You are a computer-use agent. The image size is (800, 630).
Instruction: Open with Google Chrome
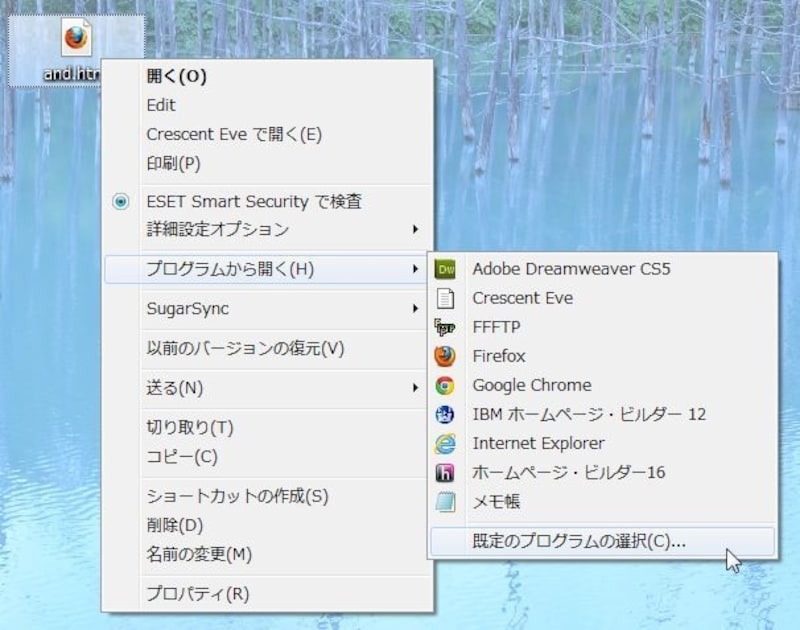click(x=603, y=386)
